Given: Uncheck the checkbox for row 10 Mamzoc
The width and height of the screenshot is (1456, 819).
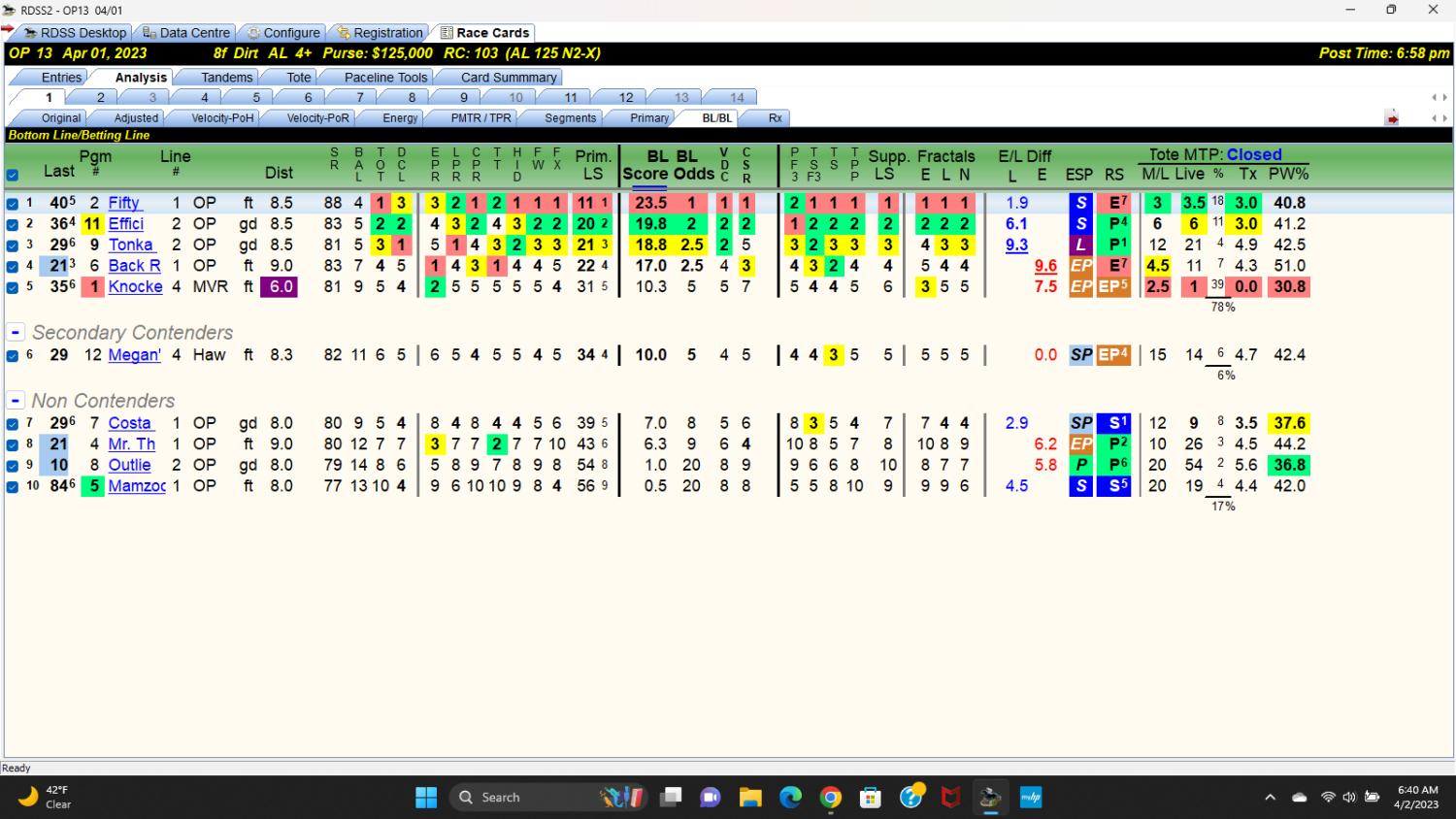Looking at the screenshot, I should [13, 487].
